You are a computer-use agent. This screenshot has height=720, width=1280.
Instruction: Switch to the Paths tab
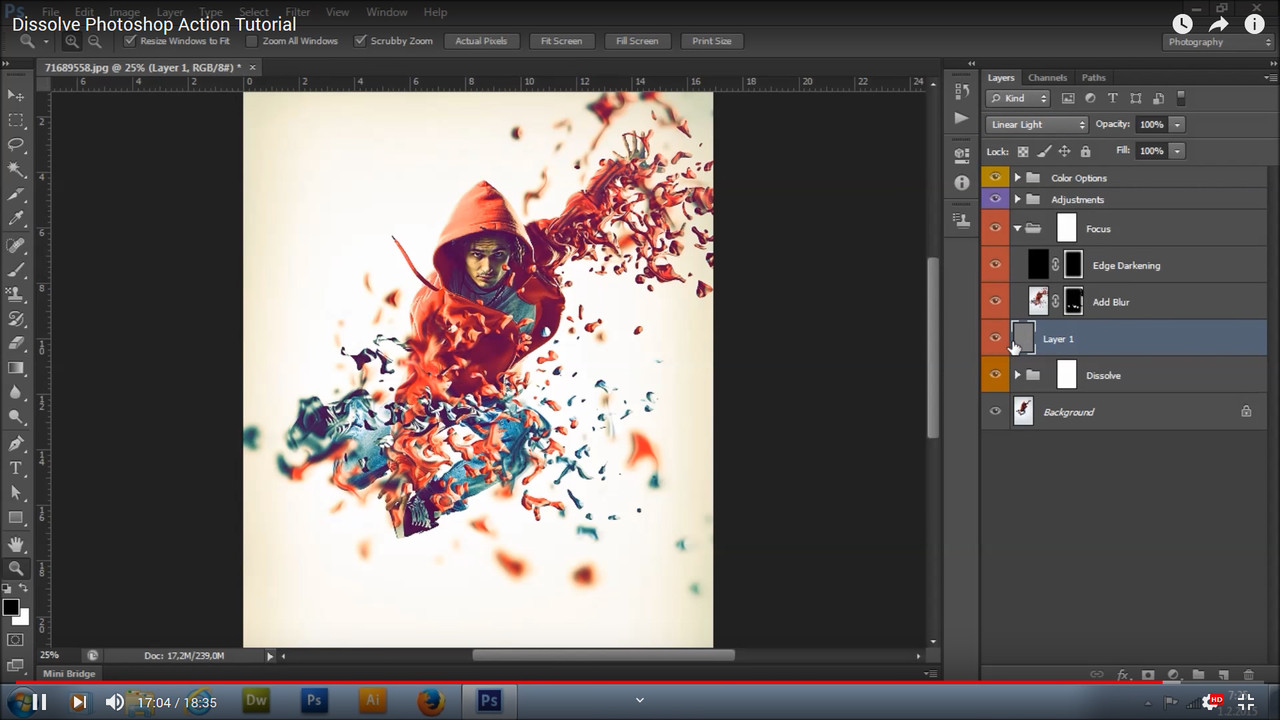point(1094,77)
